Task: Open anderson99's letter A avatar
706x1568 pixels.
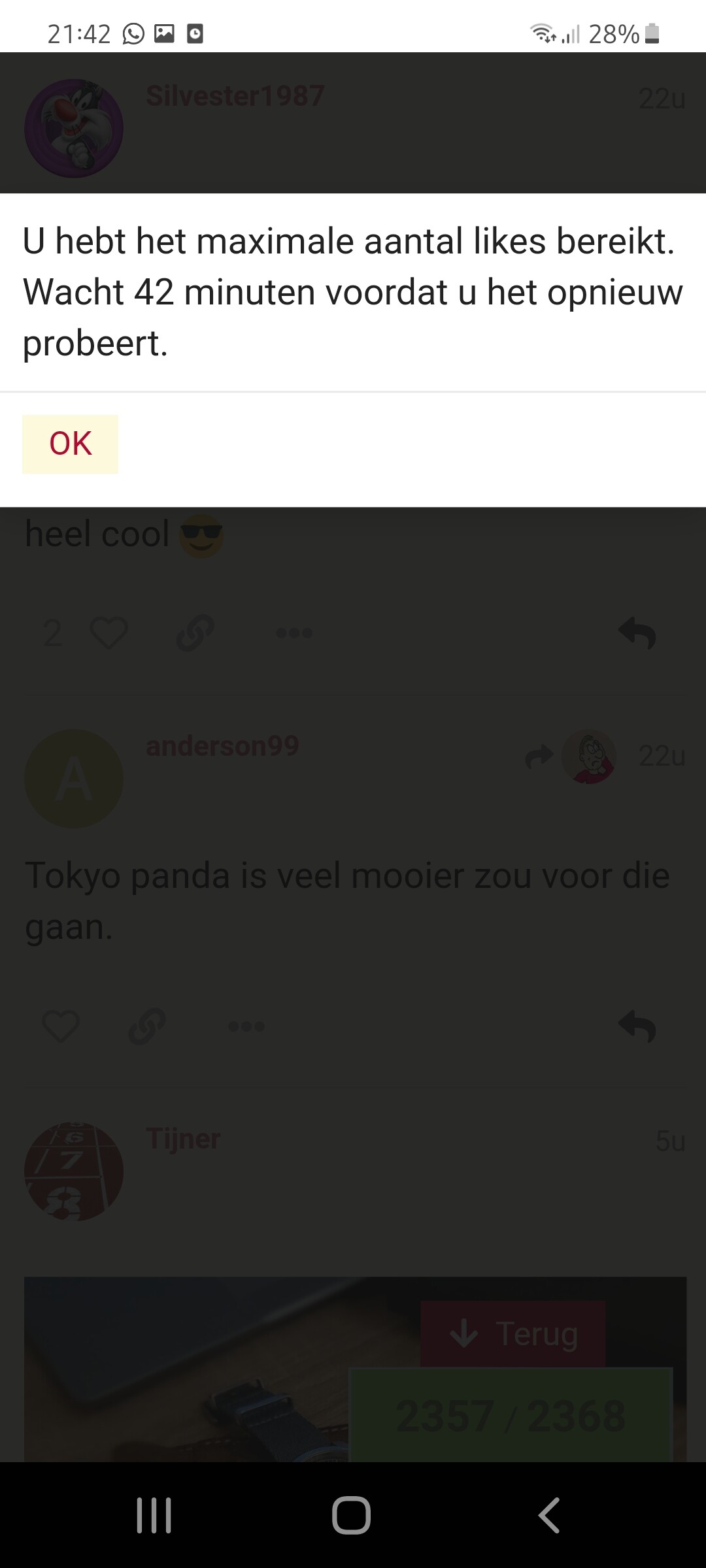Action: (x=74, y=779)
